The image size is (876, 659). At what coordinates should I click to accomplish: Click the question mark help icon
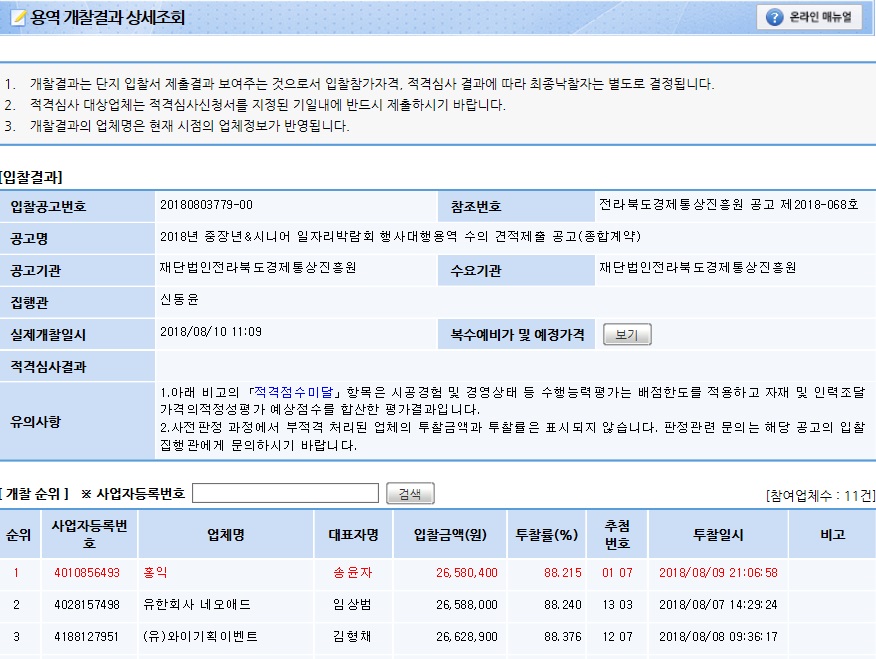coord(775,17)
